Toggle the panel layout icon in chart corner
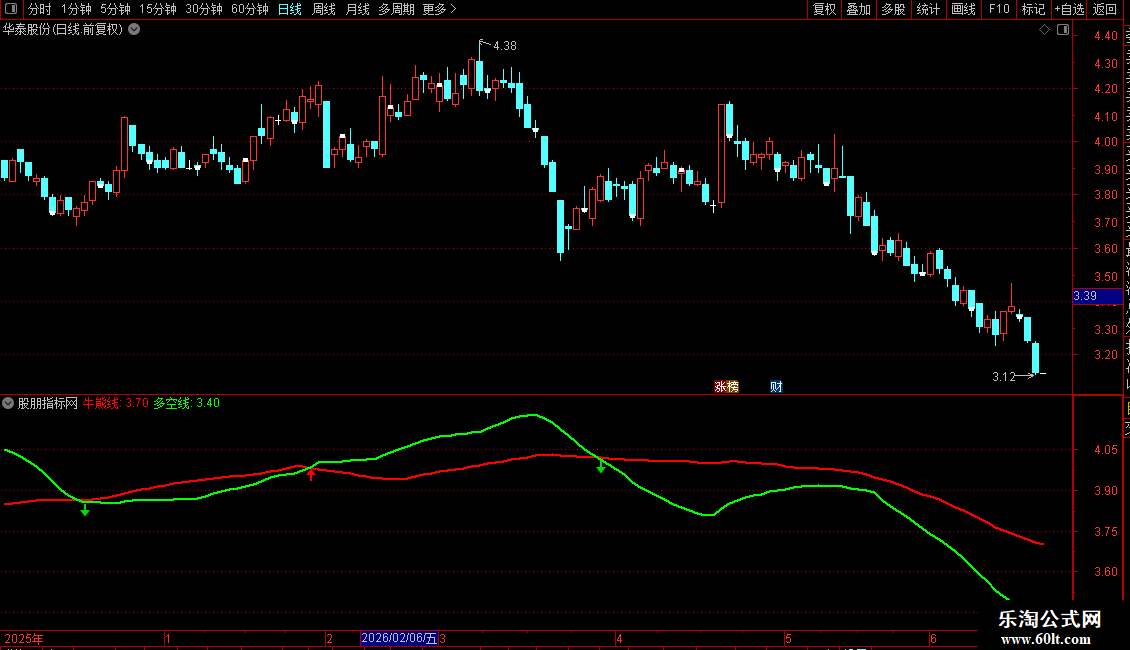The image size is (1130, 650). (1063, 30)
